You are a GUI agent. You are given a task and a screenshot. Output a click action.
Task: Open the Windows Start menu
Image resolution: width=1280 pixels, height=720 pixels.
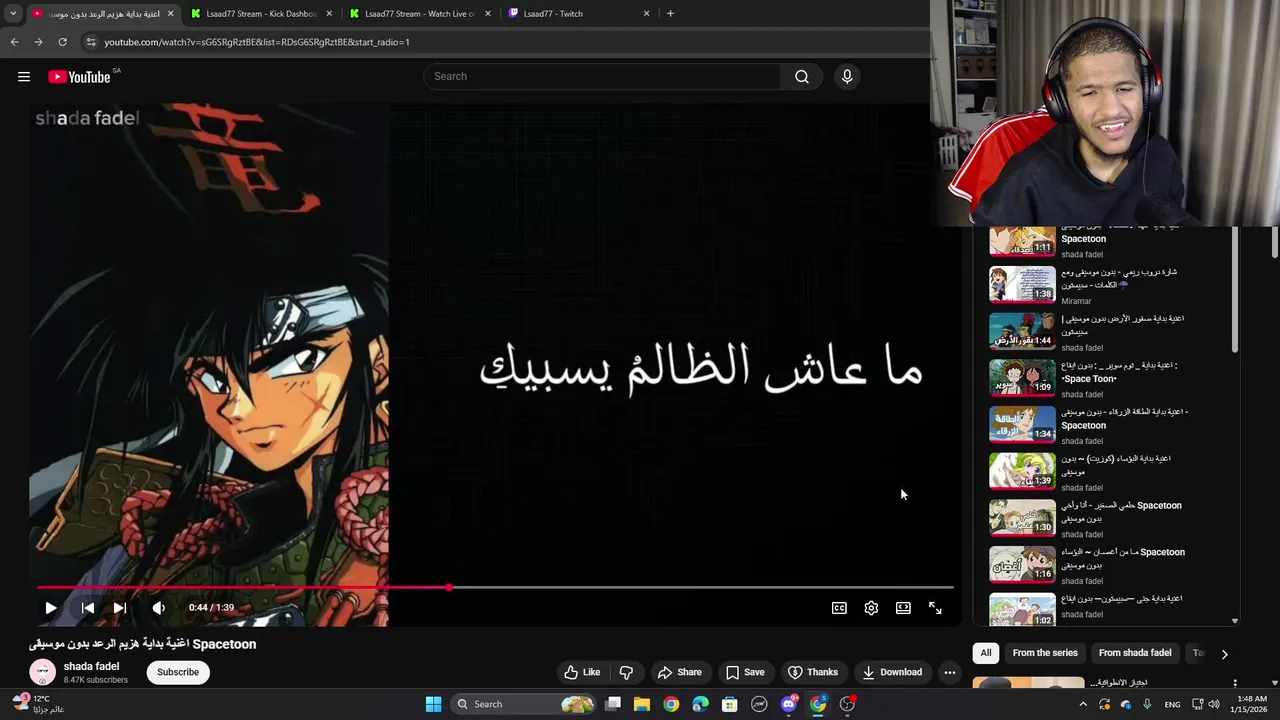(x=433, y=704)
